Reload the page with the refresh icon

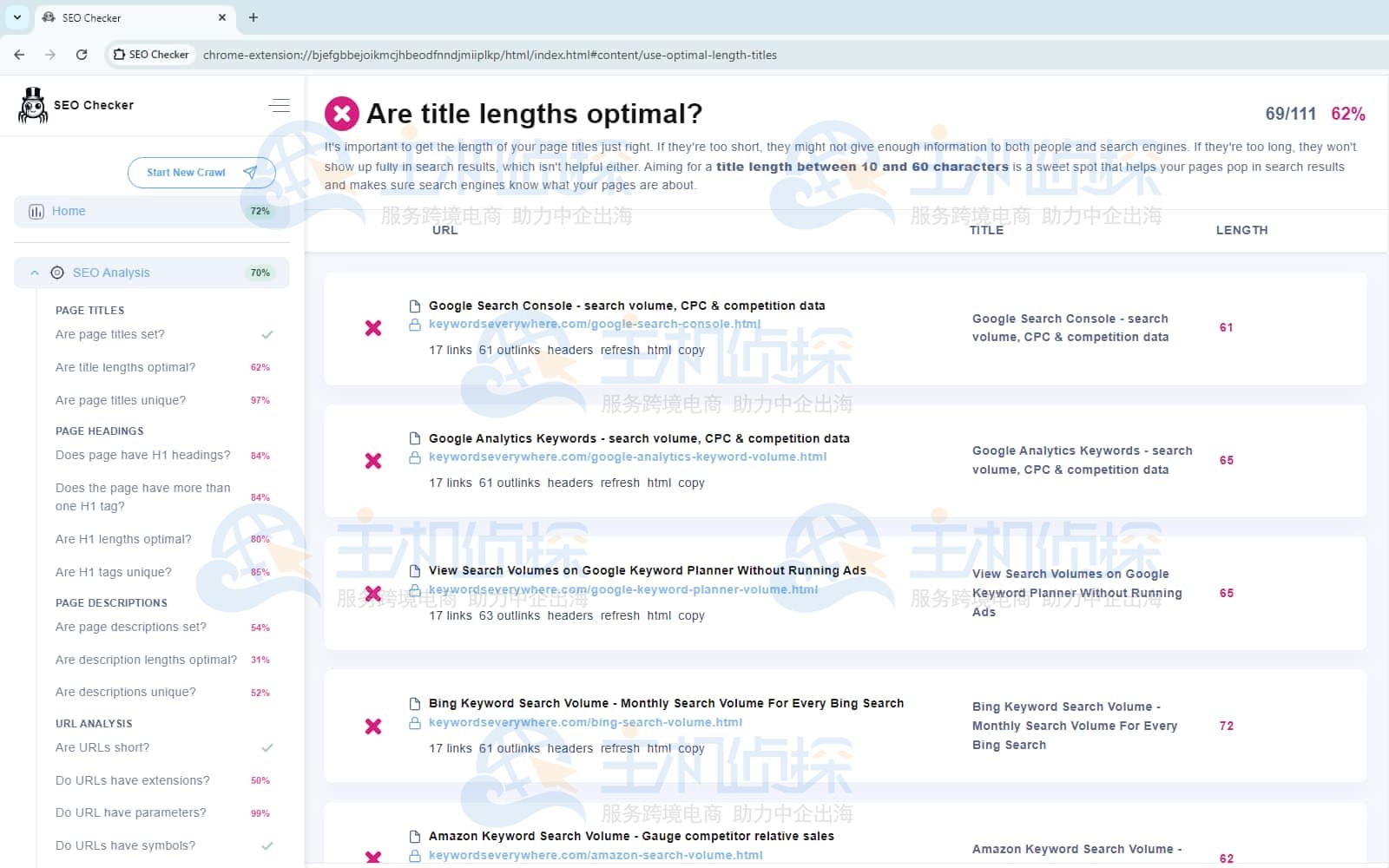click(x=82, y=55)
